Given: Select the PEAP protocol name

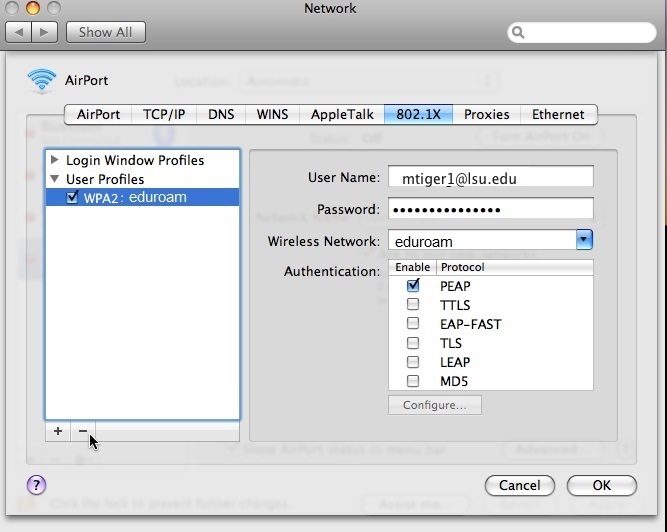Looking at the screenshot, I should pos(455,286).
